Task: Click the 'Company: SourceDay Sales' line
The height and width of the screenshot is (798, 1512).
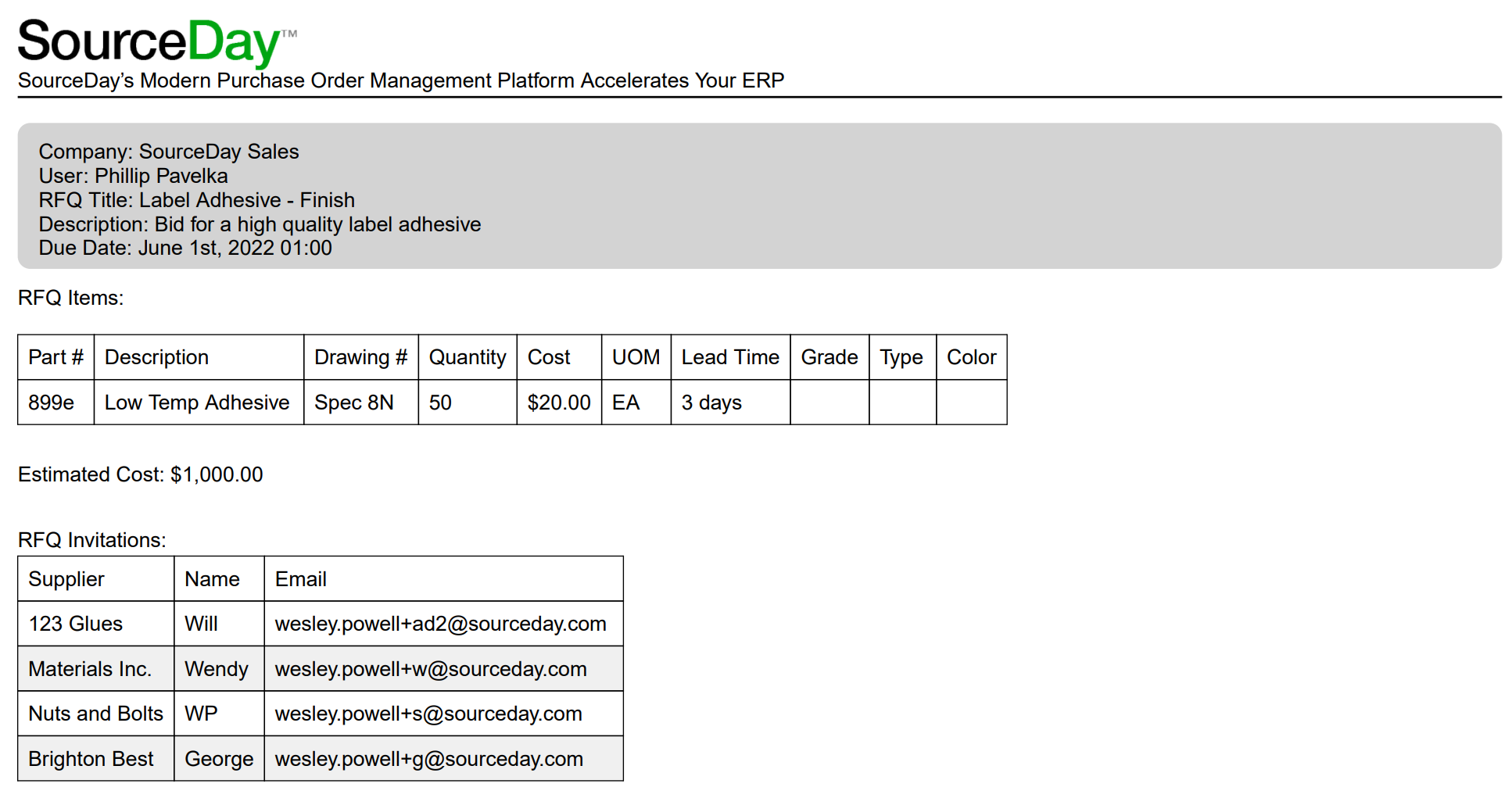Action: tap(169, 152)
